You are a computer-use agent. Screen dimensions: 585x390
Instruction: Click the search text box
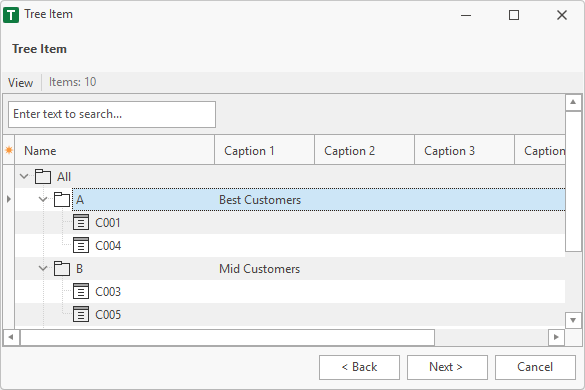click(x=112, y=114)
